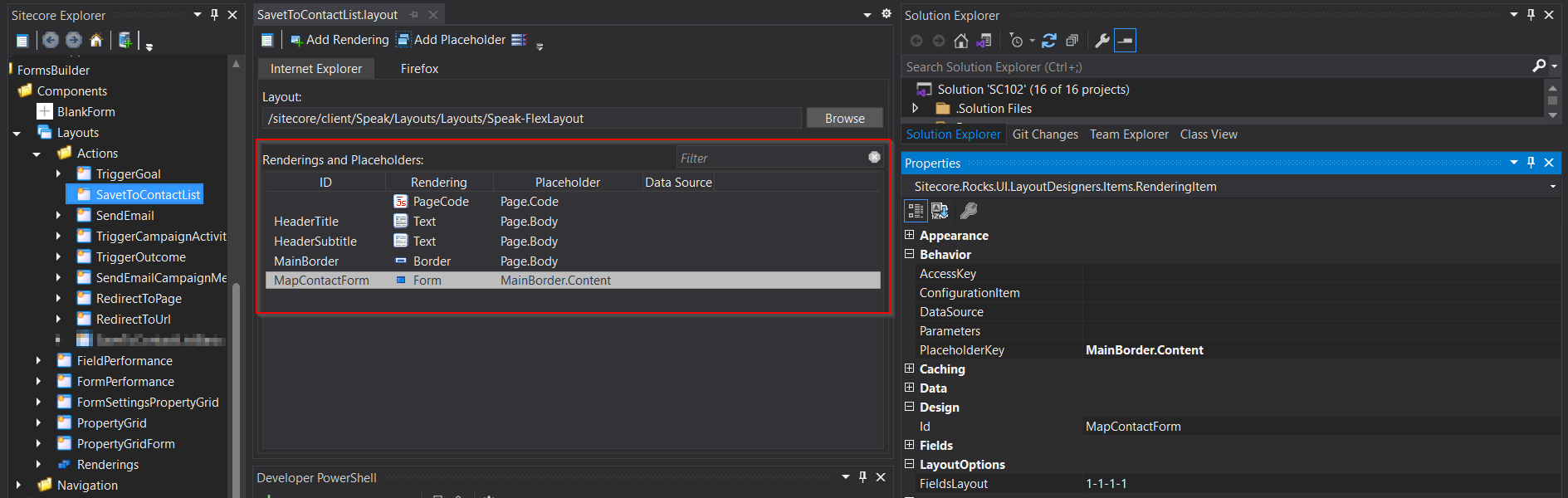This screenshot has width=1568, height=498.
Task: Click the Add Rendering toolbar button
Action: [339, 40]
